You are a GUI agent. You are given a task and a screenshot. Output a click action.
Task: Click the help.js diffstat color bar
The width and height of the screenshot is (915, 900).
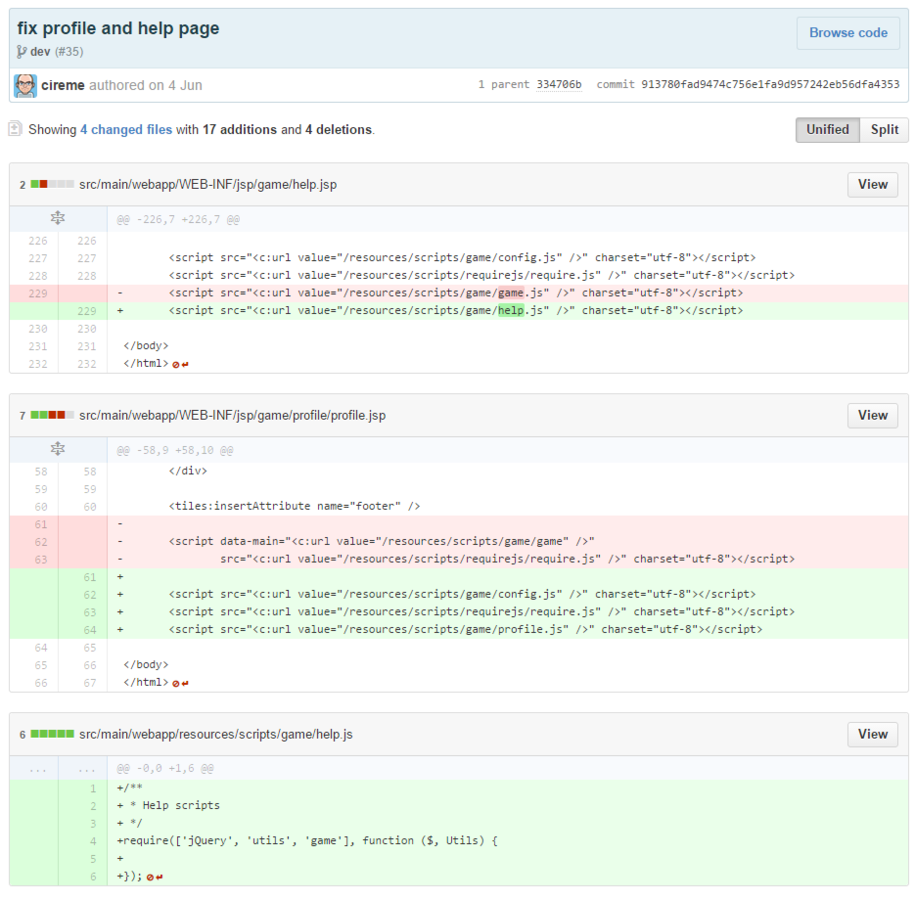click(53, 734)
